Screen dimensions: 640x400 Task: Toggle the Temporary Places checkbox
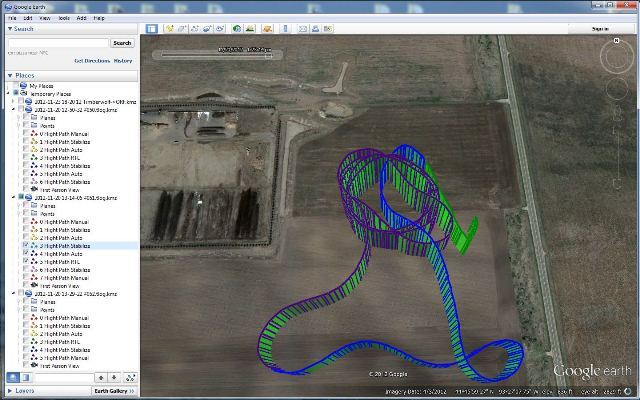(x=16, y=93)
